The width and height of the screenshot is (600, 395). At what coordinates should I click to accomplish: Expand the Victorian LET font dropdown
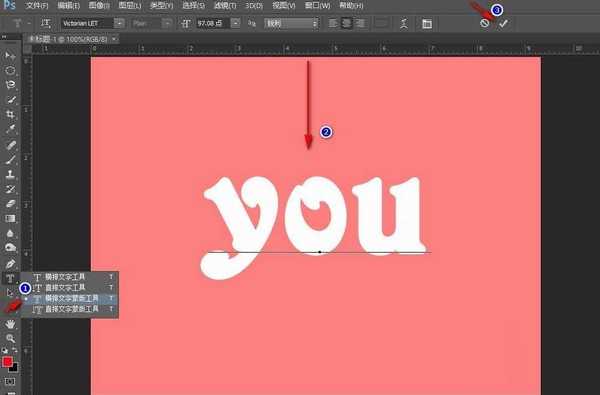coord(119,23)
